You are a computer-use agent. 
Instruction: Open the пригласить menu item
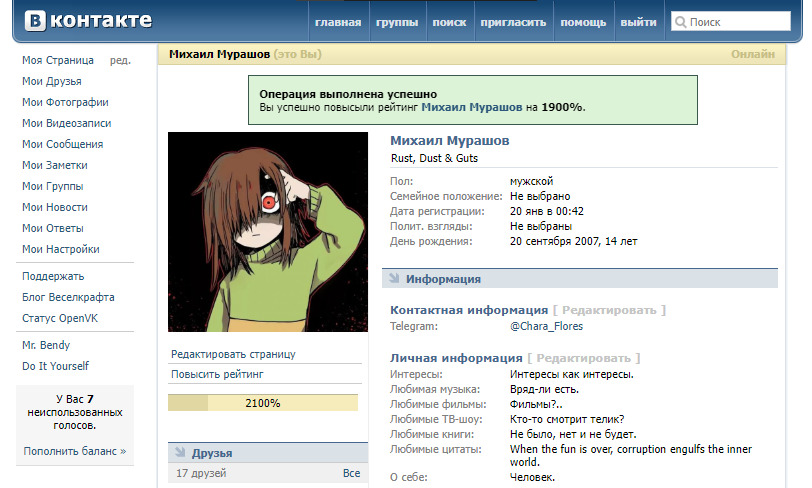[513, 22]
